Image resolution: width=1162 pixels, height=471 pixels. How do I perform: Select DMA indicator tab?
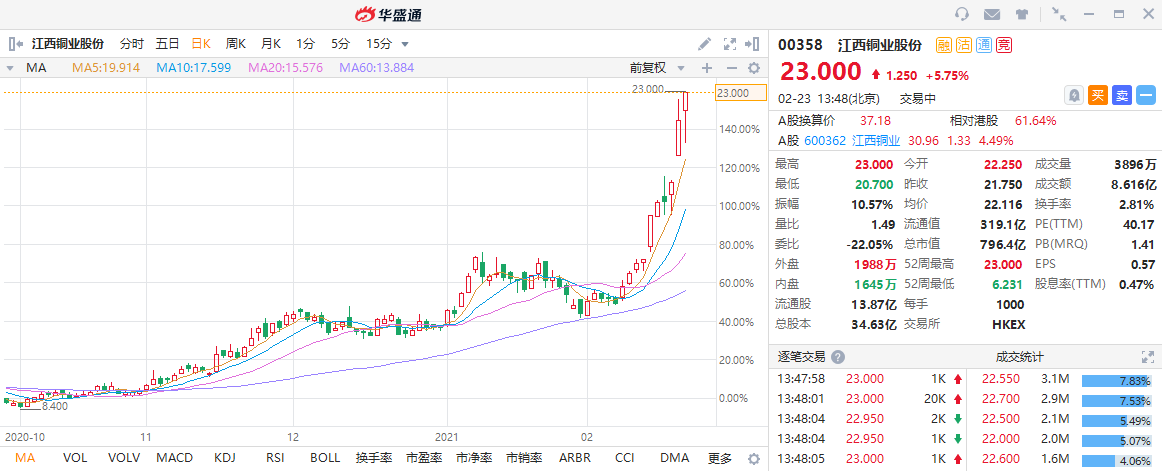[674, 458]
